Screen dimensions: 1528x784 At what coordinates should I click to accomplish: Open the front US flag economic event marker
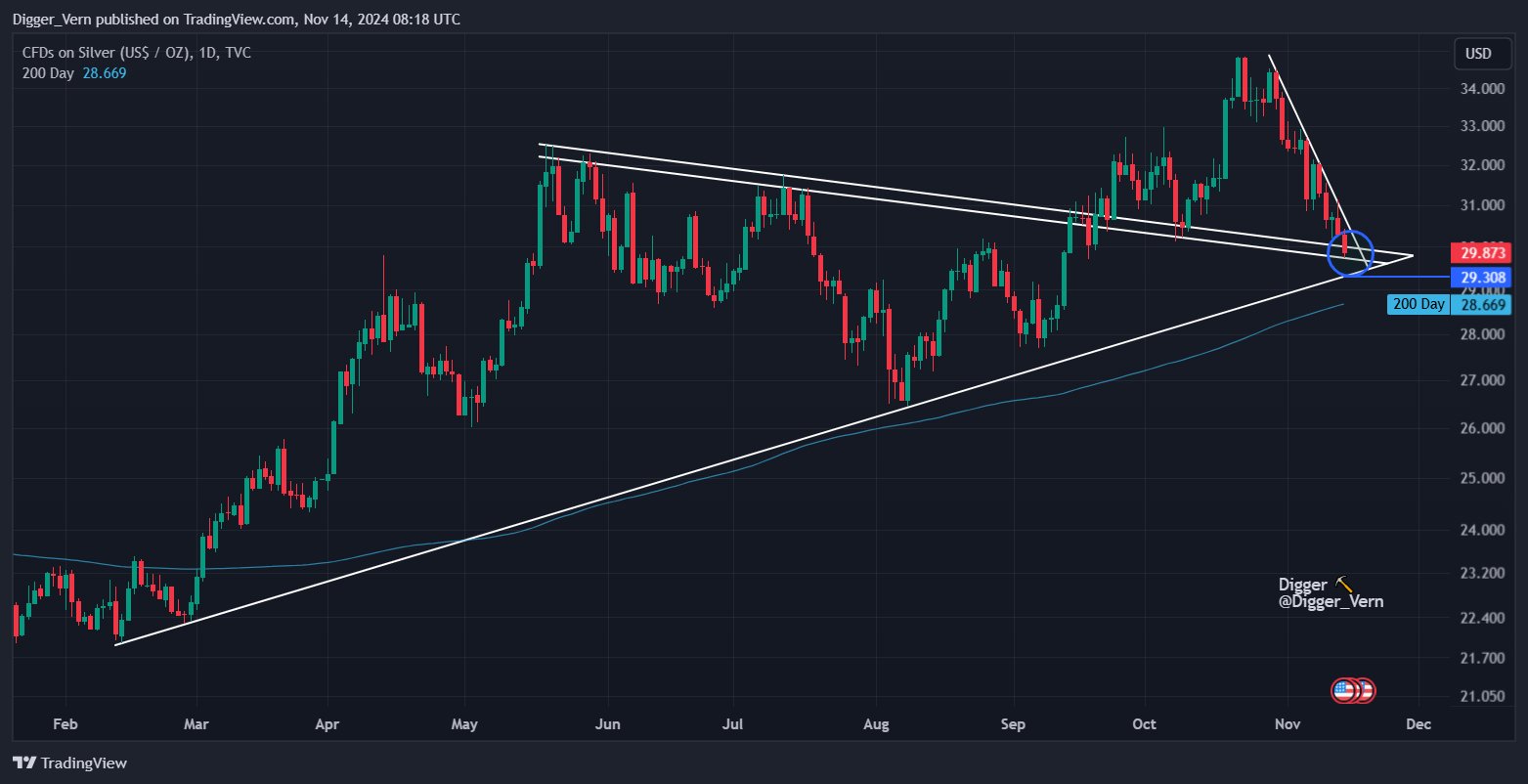pyautogui.click(x=1344, y=691)
